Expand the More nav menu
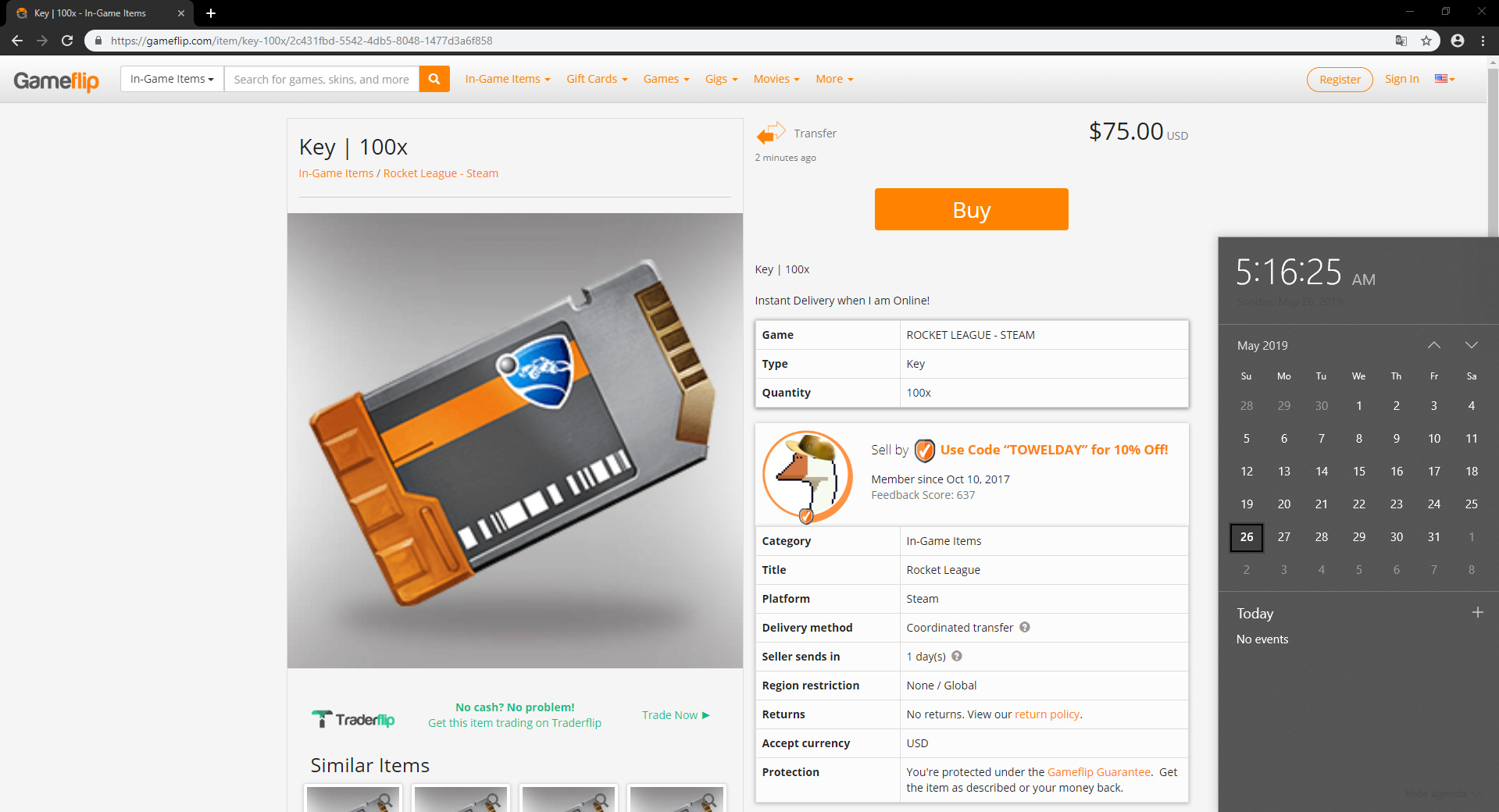Image resolution: width=1499 pixels, height=812 pixels. click(834, 79)
